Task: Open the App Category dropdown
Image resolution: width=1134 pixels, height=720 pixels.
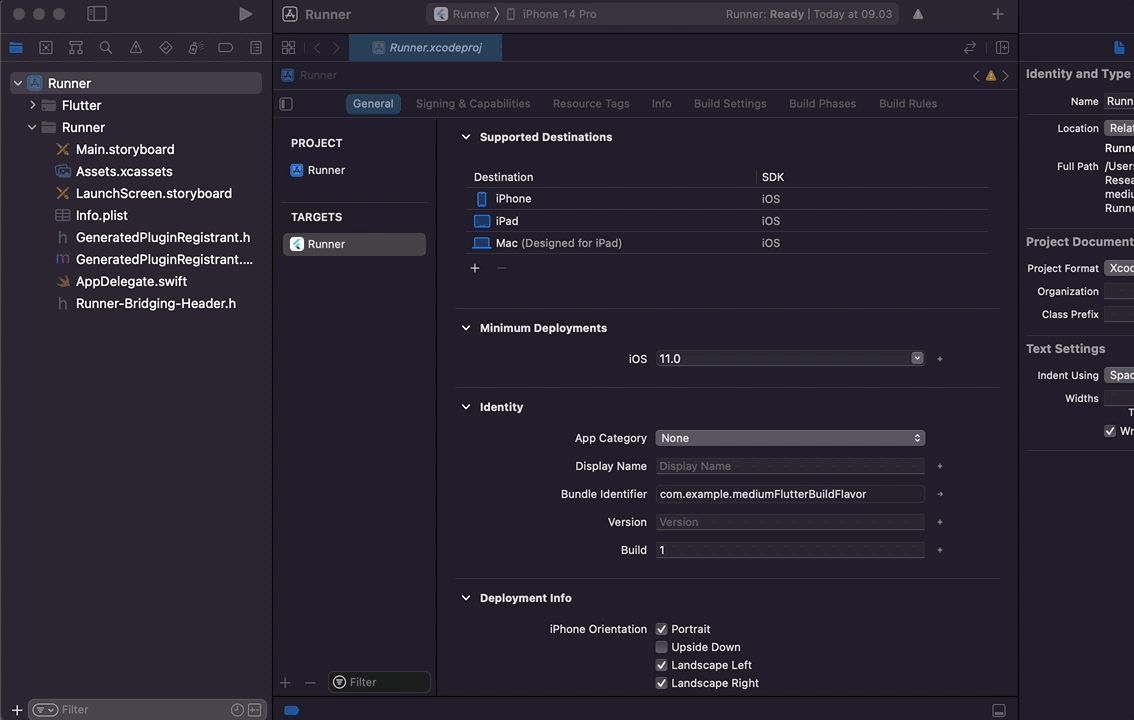Action: tap(790, 438)
